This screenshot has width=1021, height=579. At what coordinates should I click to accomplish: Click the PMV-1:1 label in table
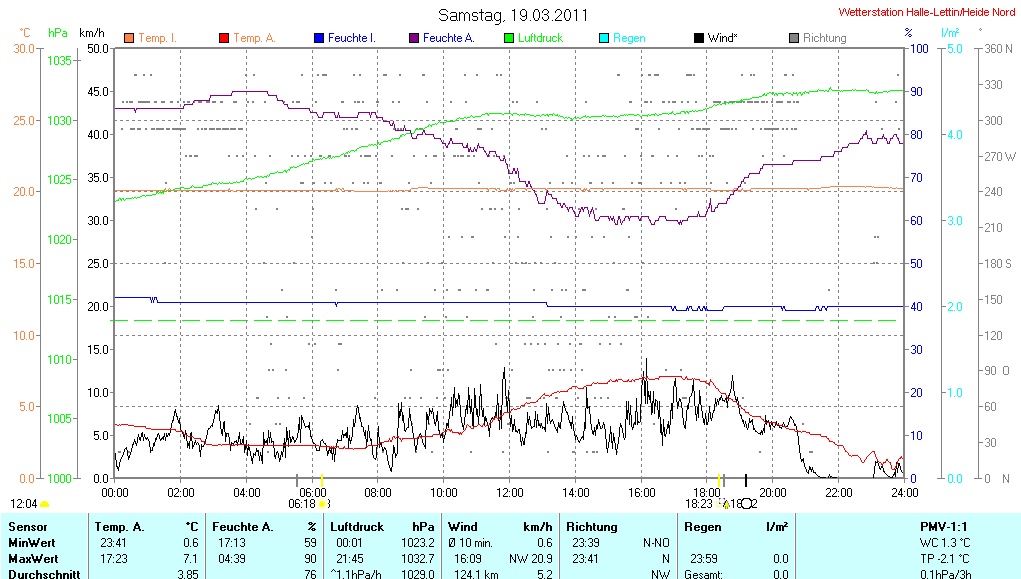point(943,526)
